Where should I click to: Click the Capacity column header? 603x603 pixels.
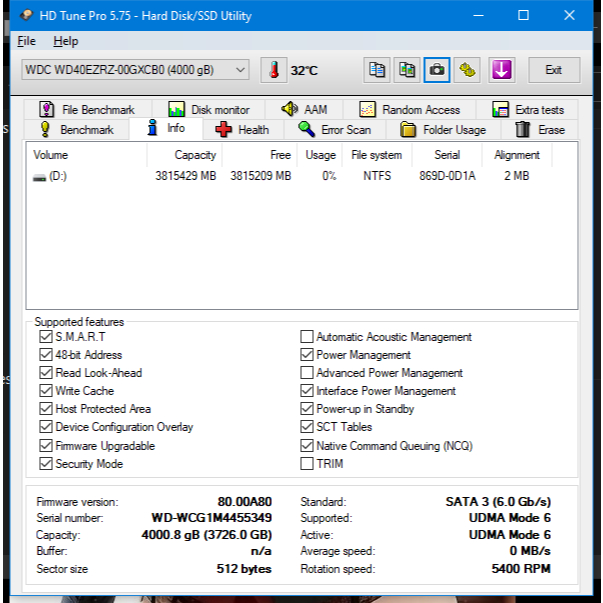pyautogui.click(x=195, y=155)
